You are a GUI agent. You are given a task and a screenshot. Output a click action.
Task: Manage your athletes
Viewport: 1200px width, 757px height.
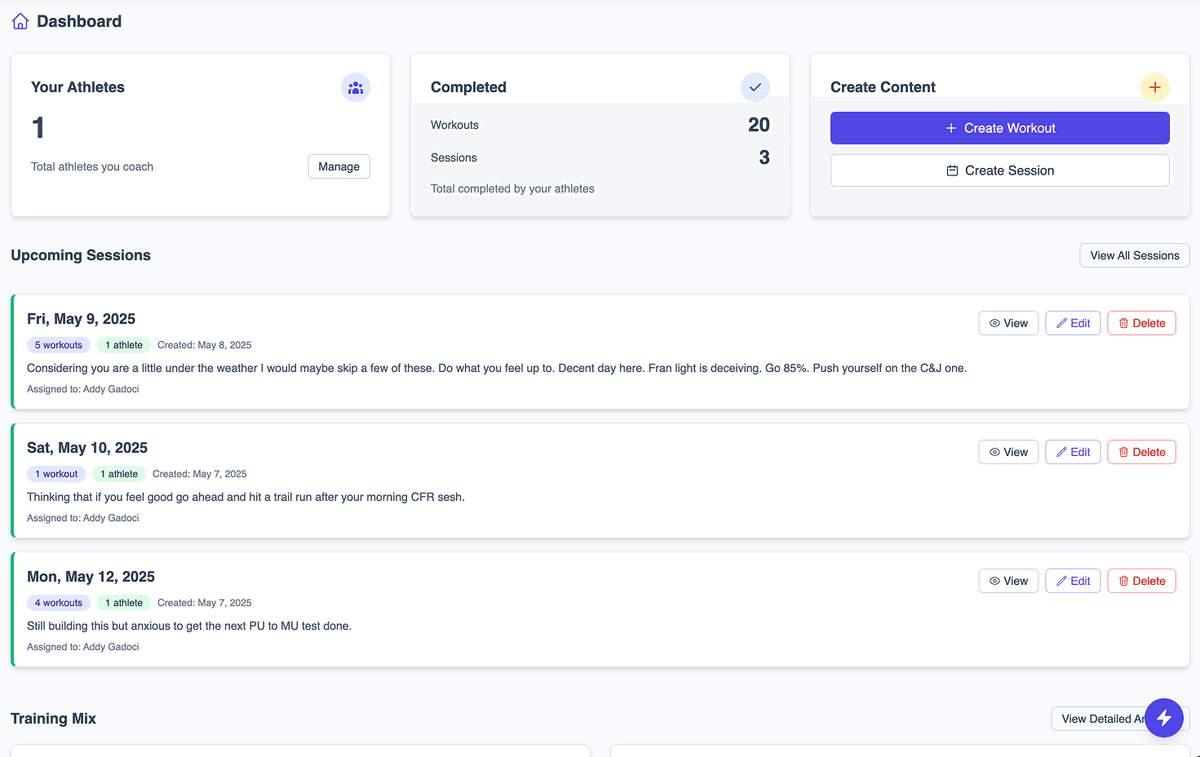coord(339,167)
